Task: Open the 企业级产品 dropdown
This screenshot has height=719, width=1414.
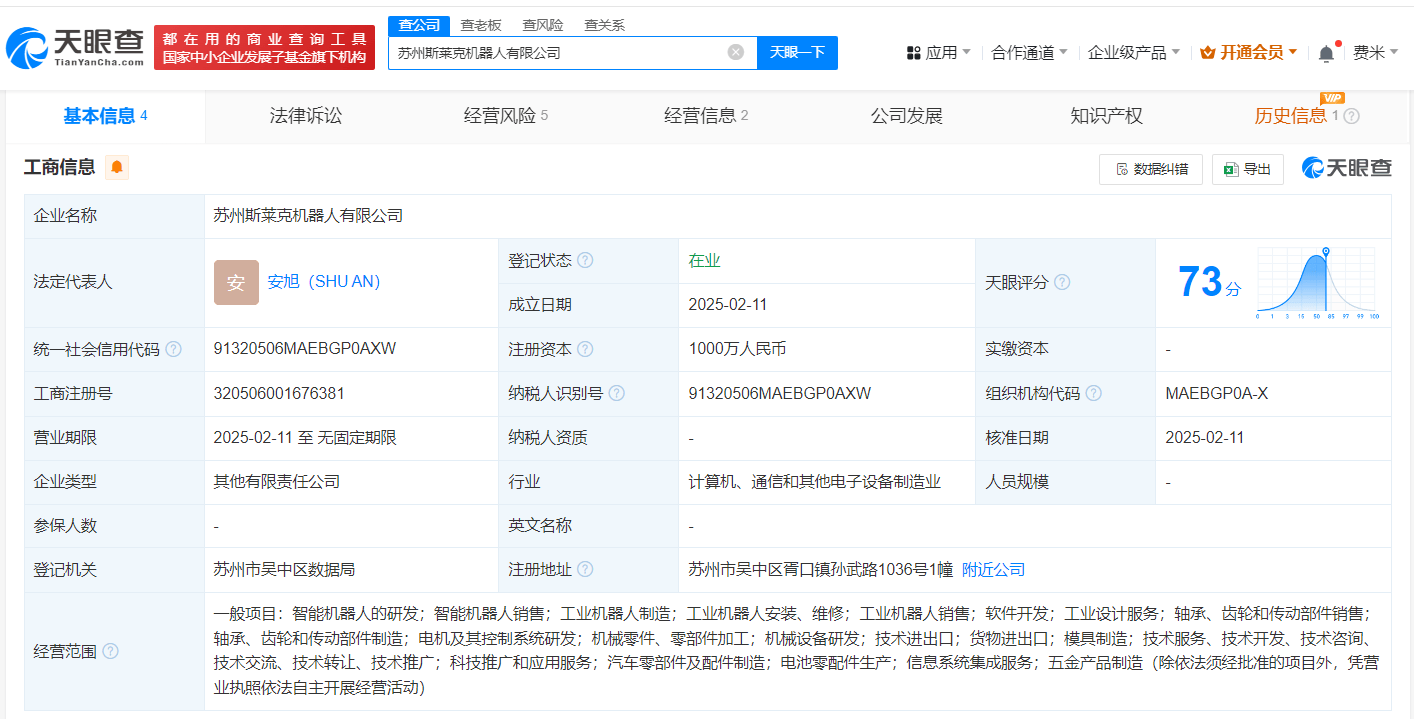Action: click(x=1133, y=52)
